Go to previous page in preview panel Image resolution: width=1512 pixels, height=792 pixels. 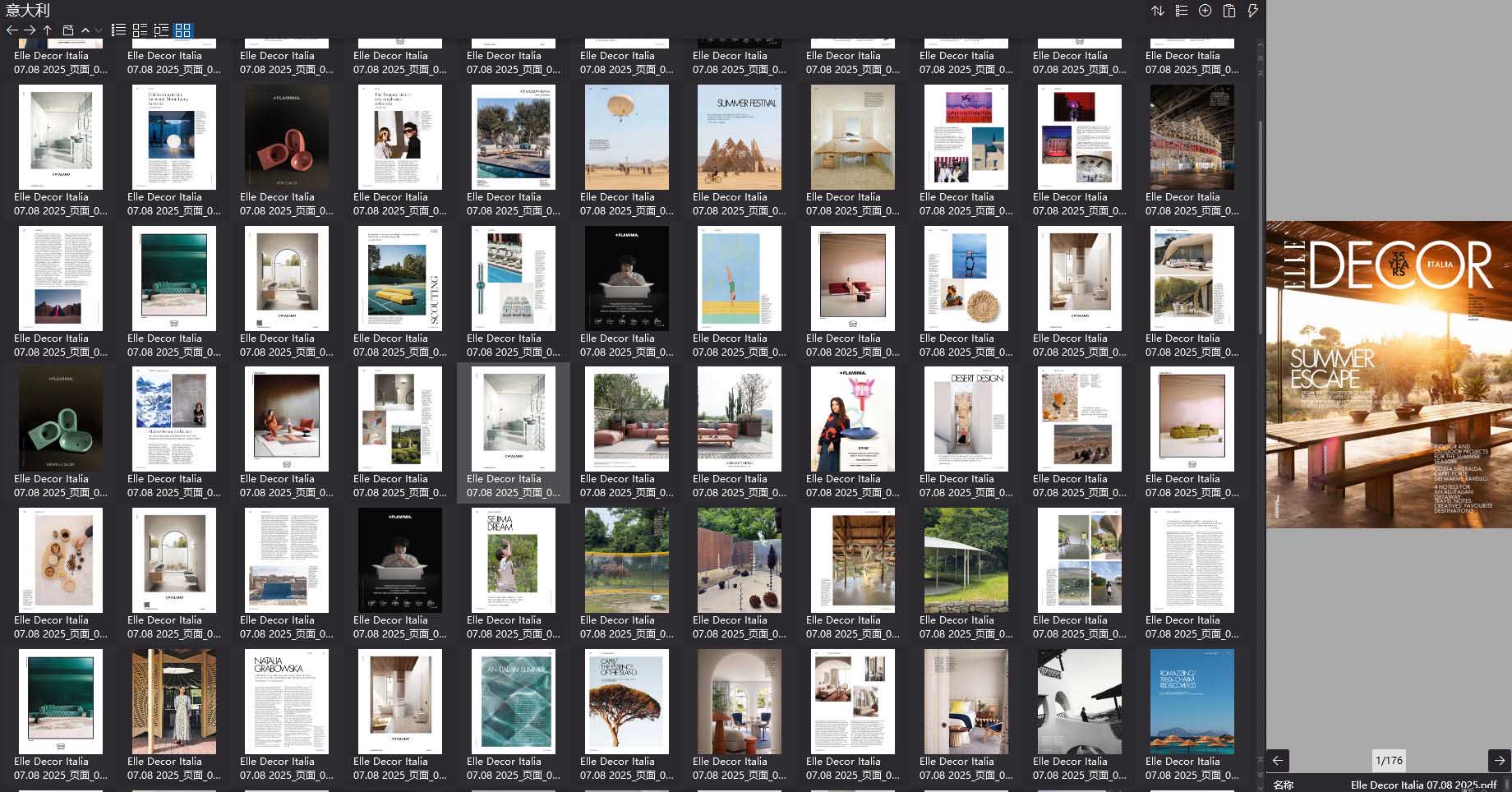point(1278,760)
